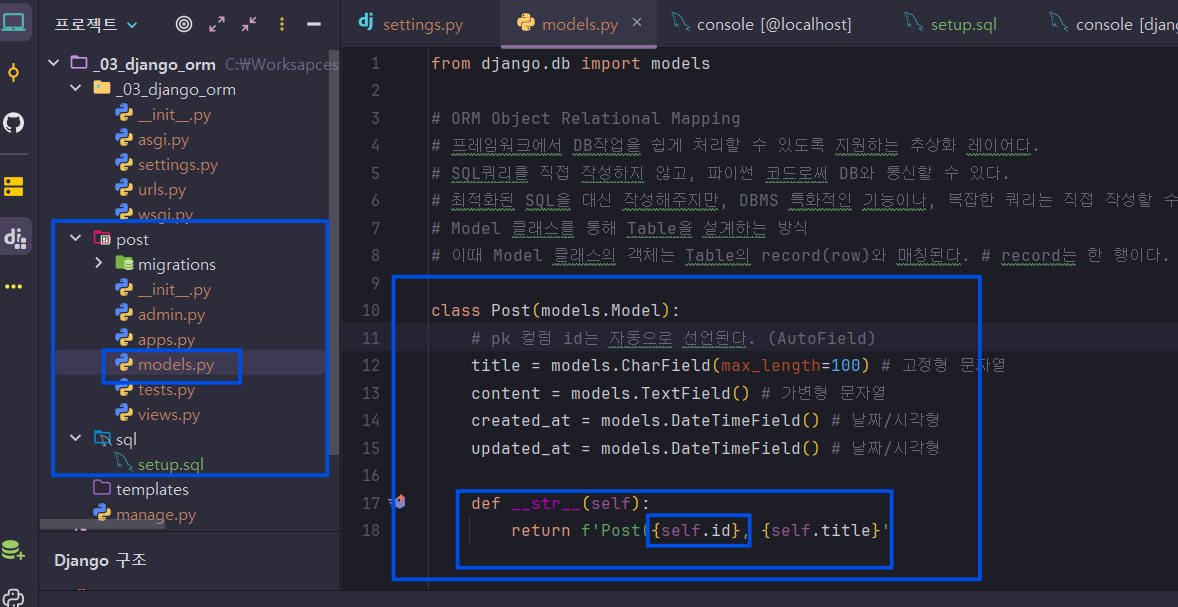This screenshot has height=607, width=1178.
Task: Select the templates folder
Action: coord(140,489)
